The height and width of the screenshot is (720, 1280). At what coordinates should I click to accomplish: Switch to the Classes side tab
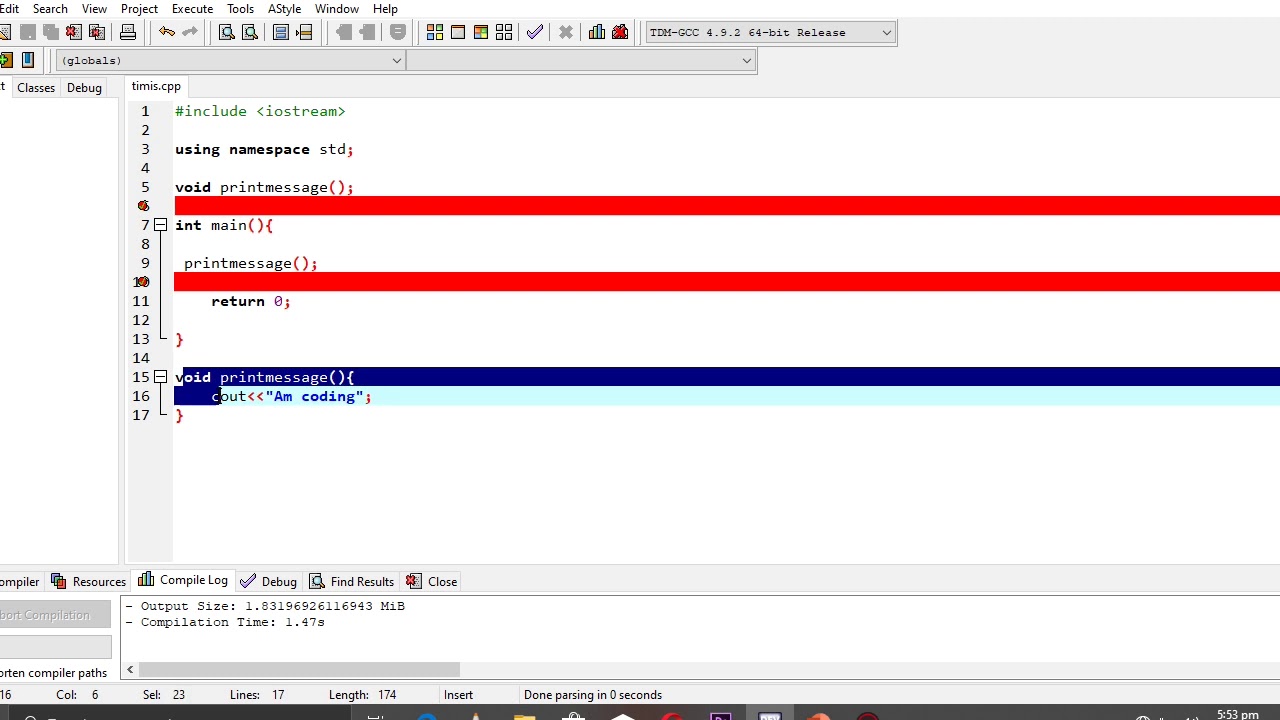point(36,88)
